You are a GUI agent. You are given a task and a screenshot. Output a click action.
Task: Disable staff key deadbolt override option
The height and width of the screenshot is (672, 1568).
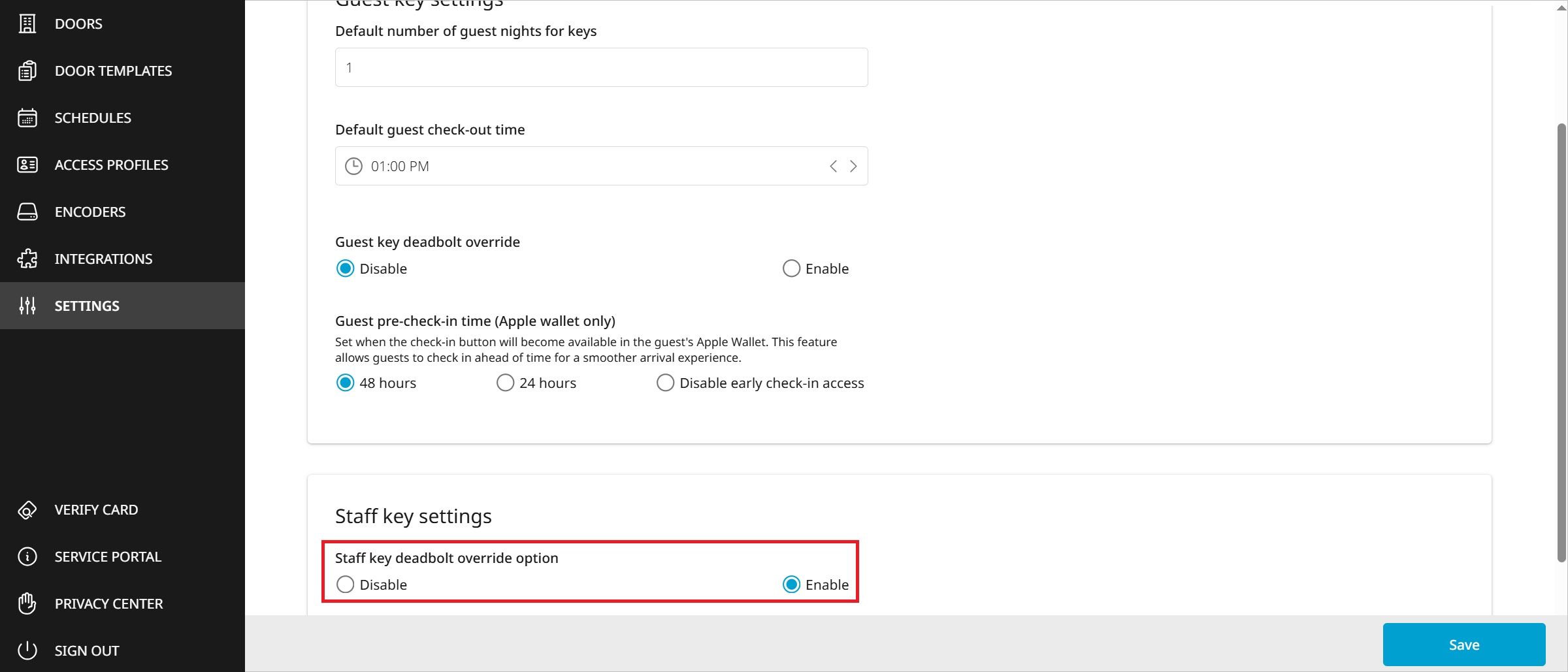pyautogui.click(x=345, y=584)
